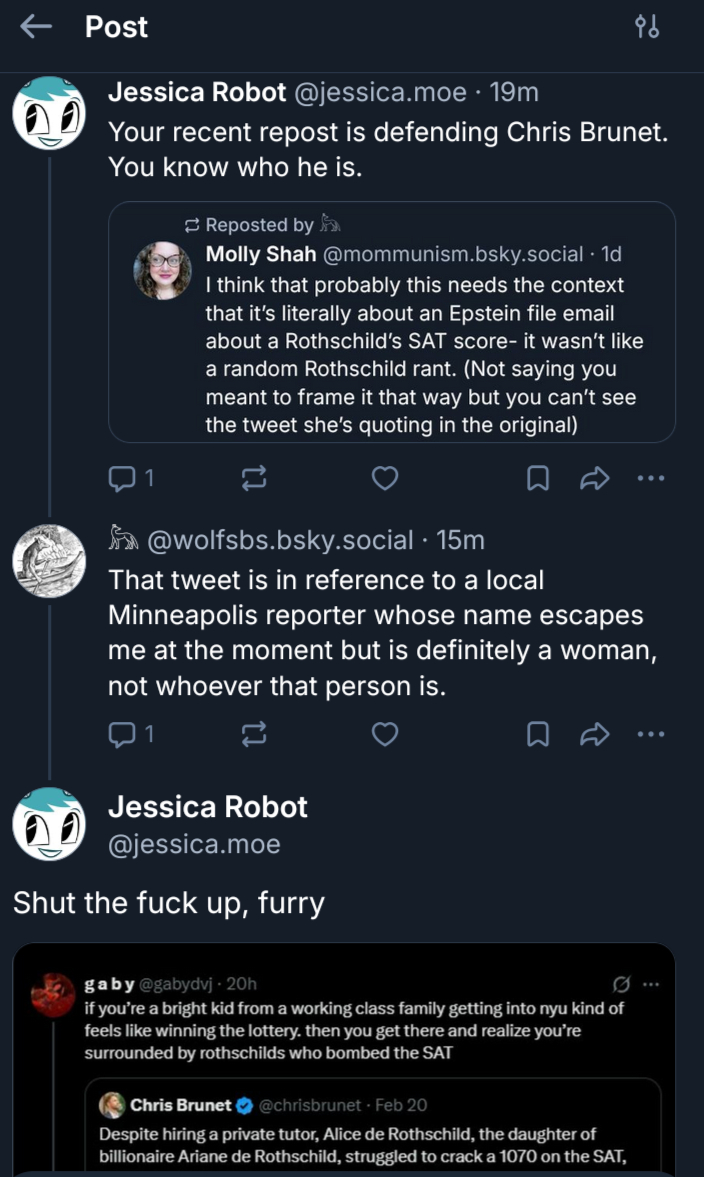Go back using the left arrow
The width and height of the screenshot is (704, 1177).
tap(36, 27)
